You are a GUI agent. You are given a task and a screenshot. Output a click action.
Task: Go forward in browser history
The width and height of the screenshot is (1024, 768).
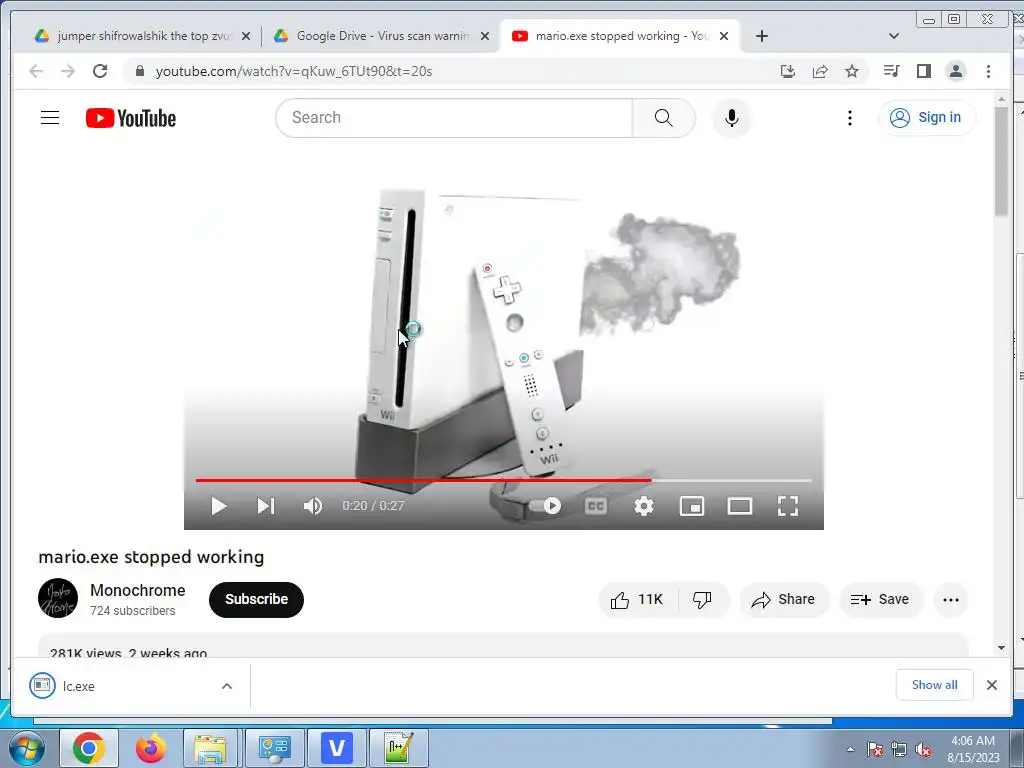coord(68,71)
